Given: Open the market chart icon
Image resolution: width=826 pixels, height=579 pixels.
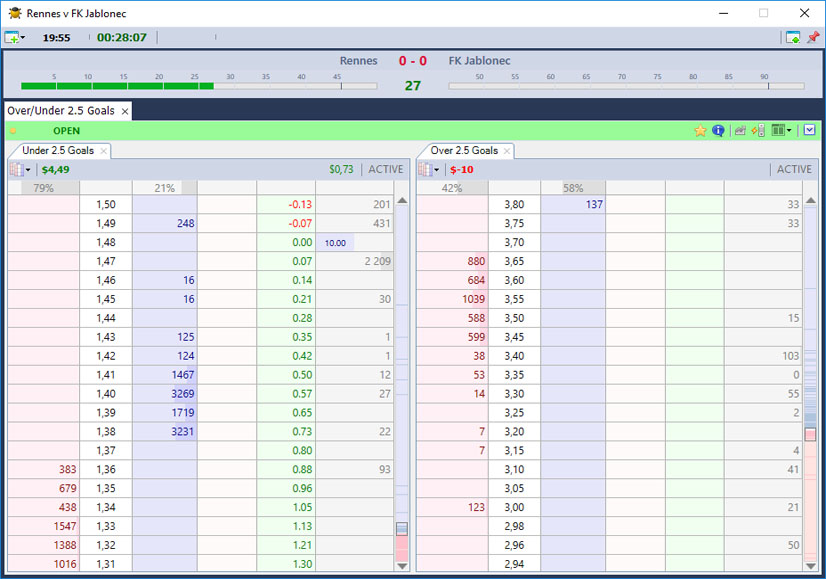Looking at the screenshot, I should pos(740,131).
